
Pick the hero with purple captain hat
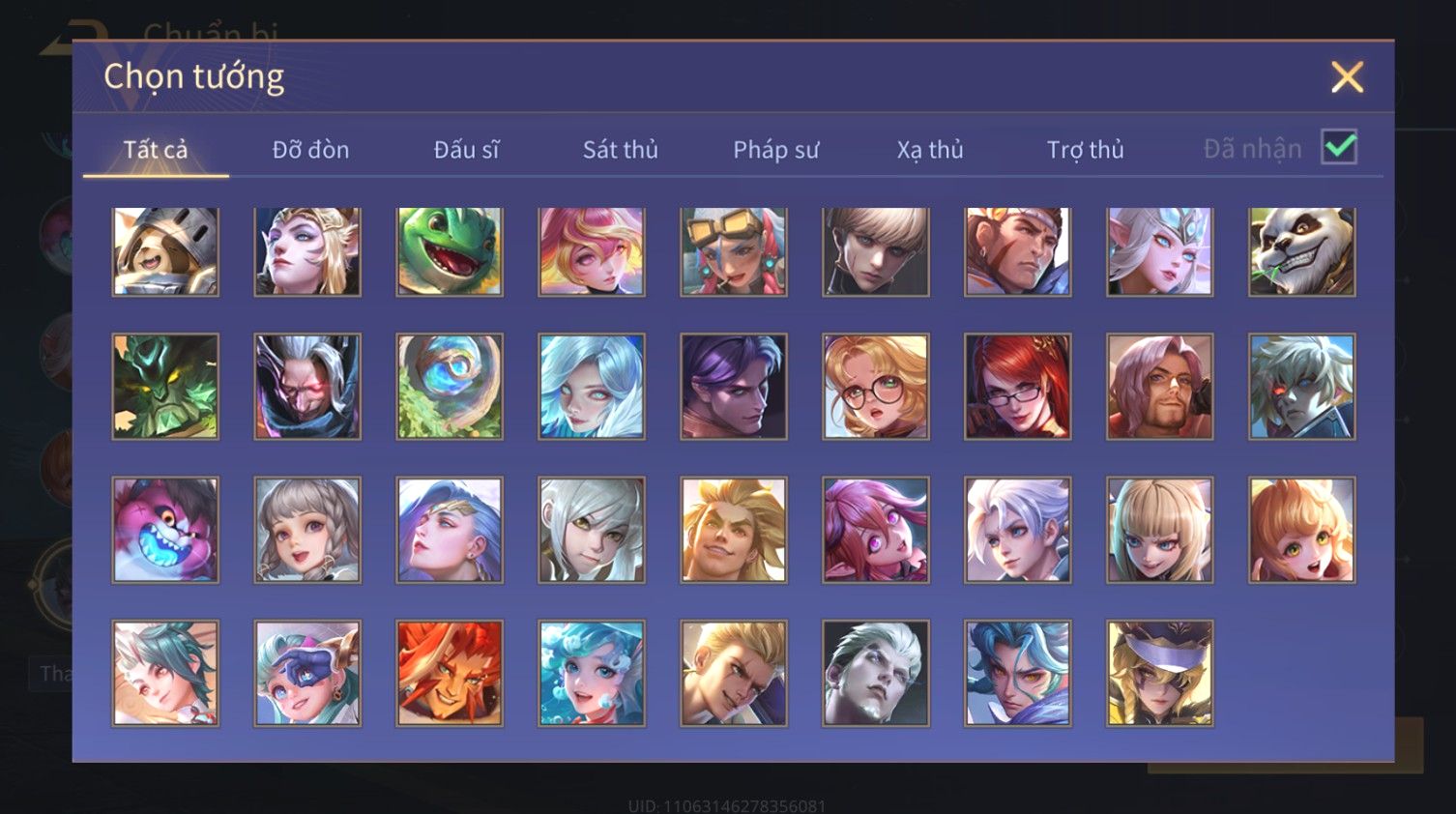pos(1160,673)
